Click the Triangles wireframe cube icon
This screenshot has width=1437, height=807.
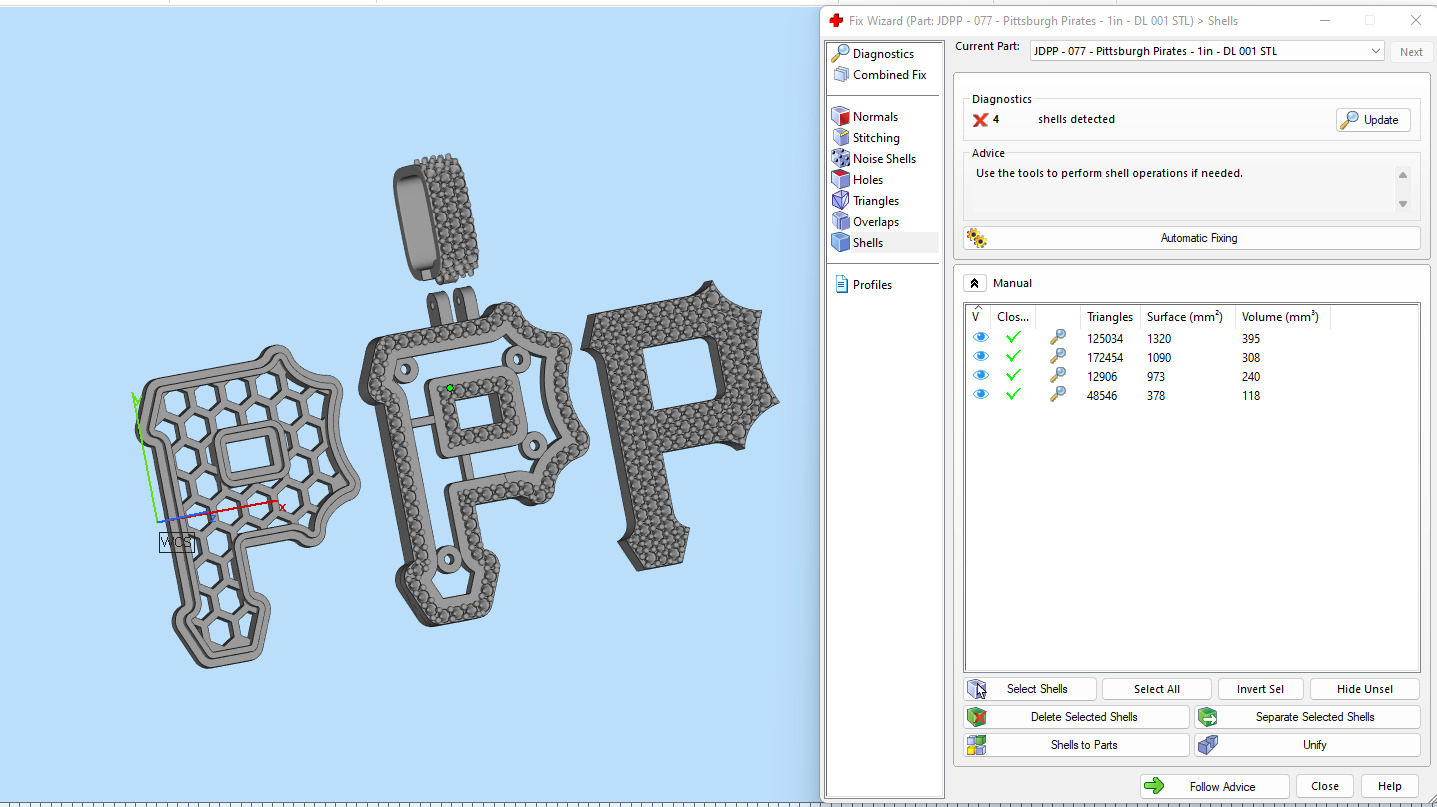840,201
